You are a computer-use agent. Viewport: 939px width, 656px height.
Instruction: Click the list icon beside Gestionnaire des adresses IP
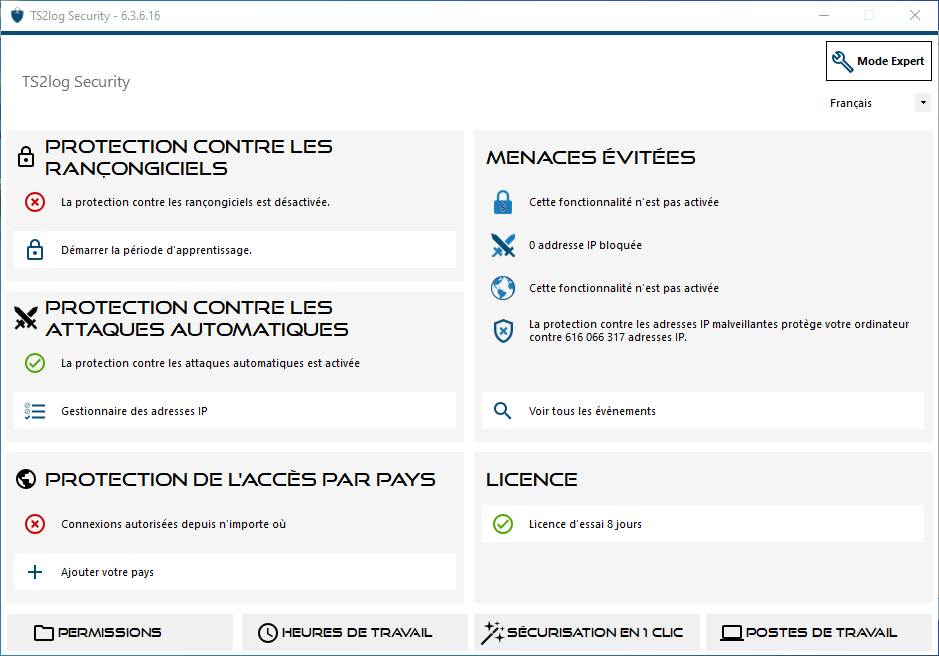coord(35,411)
